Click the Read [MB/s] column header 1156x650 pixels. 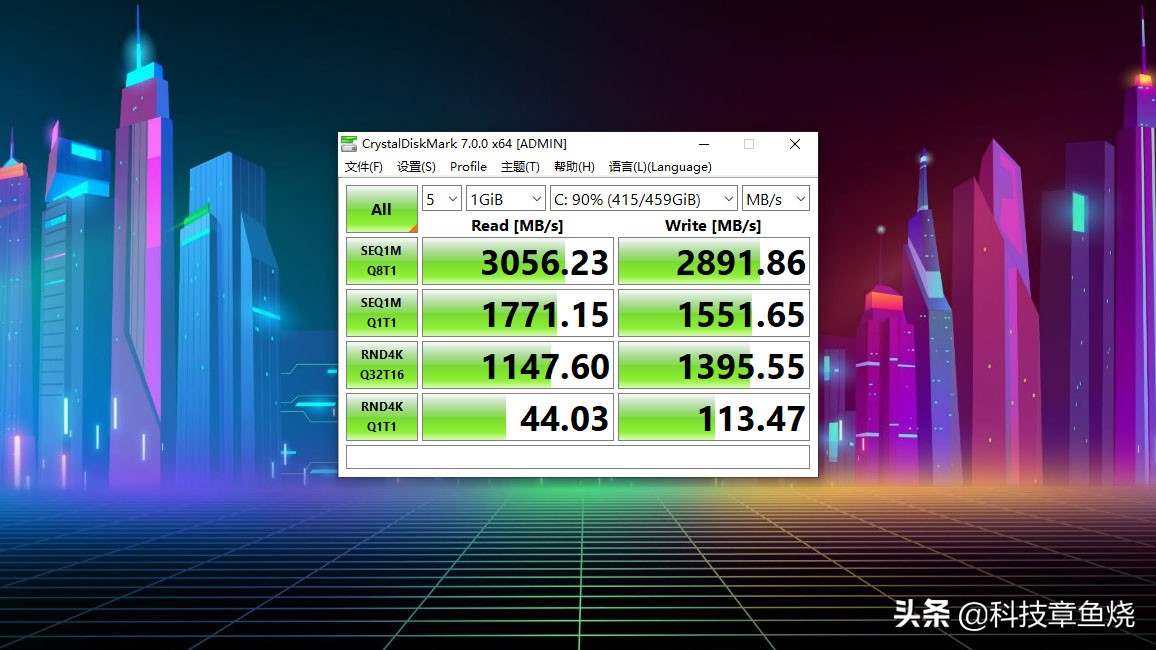coord(517,226)
